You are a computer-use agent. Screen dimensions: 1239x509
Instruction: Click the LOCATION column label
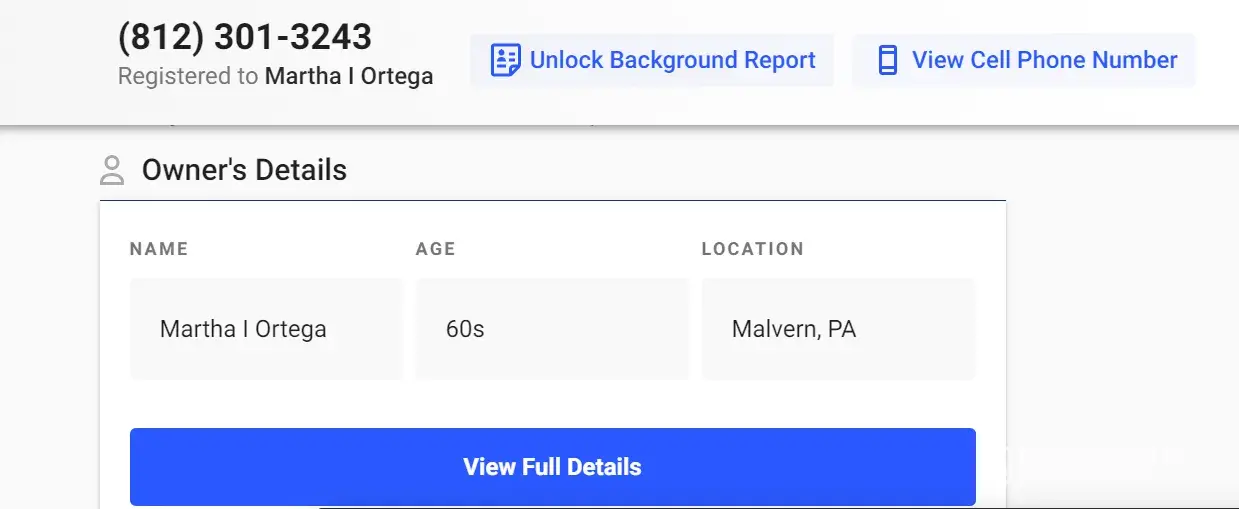(752, 249)
